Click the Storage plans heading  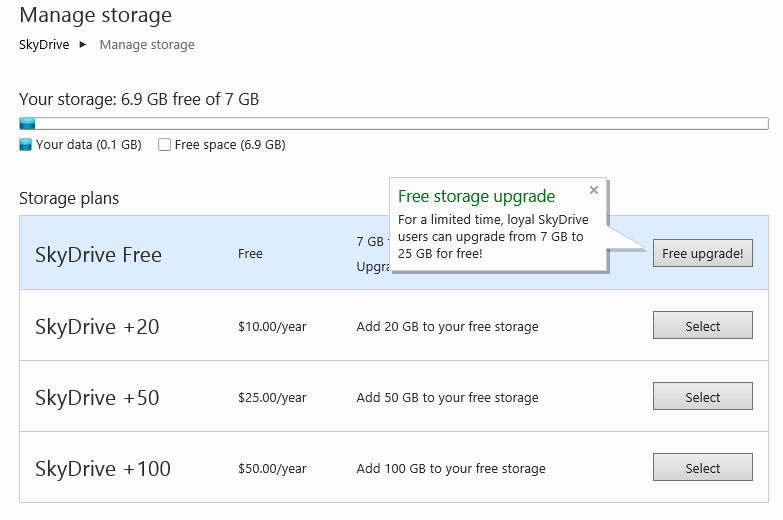[x=69, y=198]
